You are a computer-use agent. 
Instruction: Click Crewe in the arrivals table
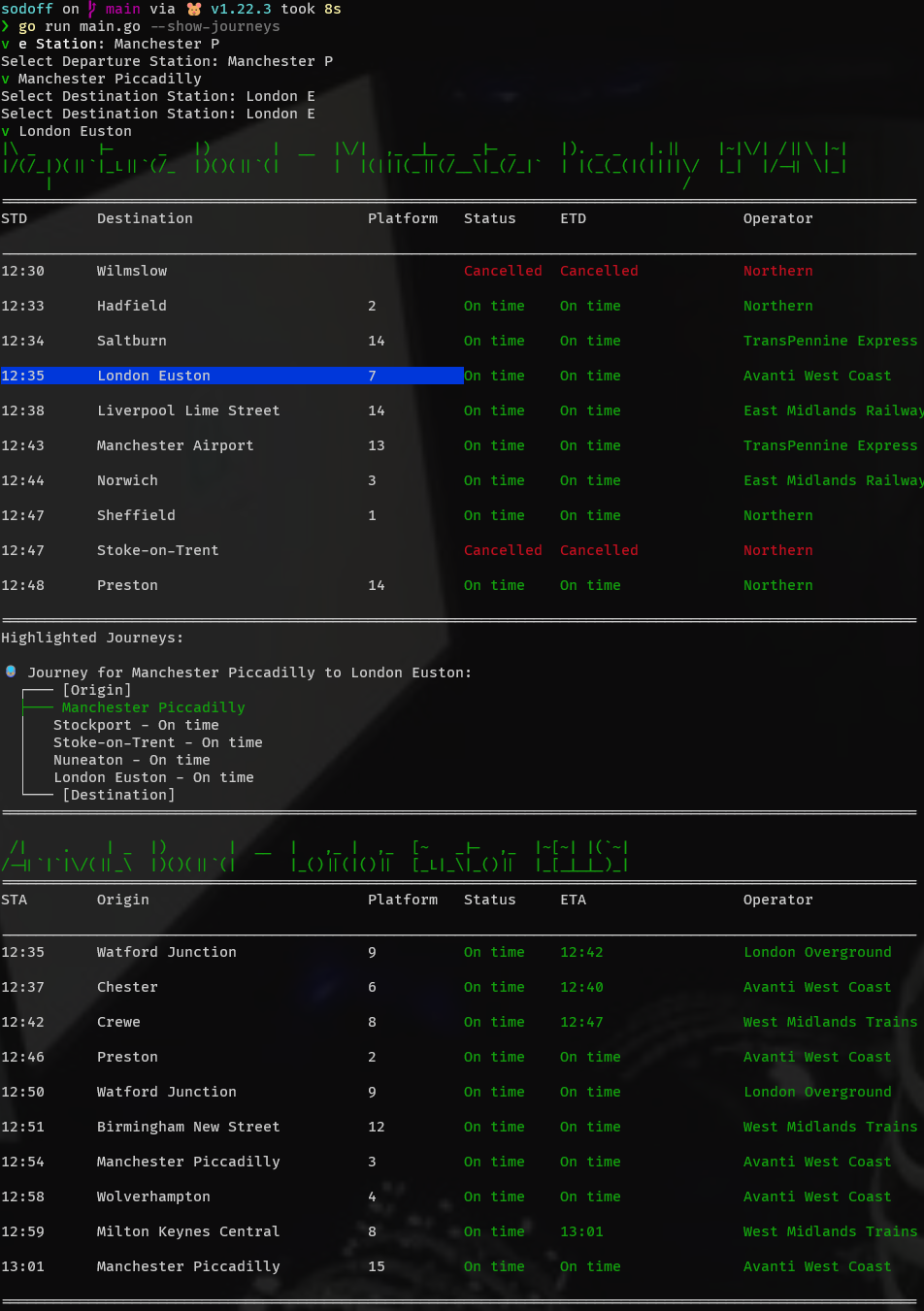[x=118, y=1022]
